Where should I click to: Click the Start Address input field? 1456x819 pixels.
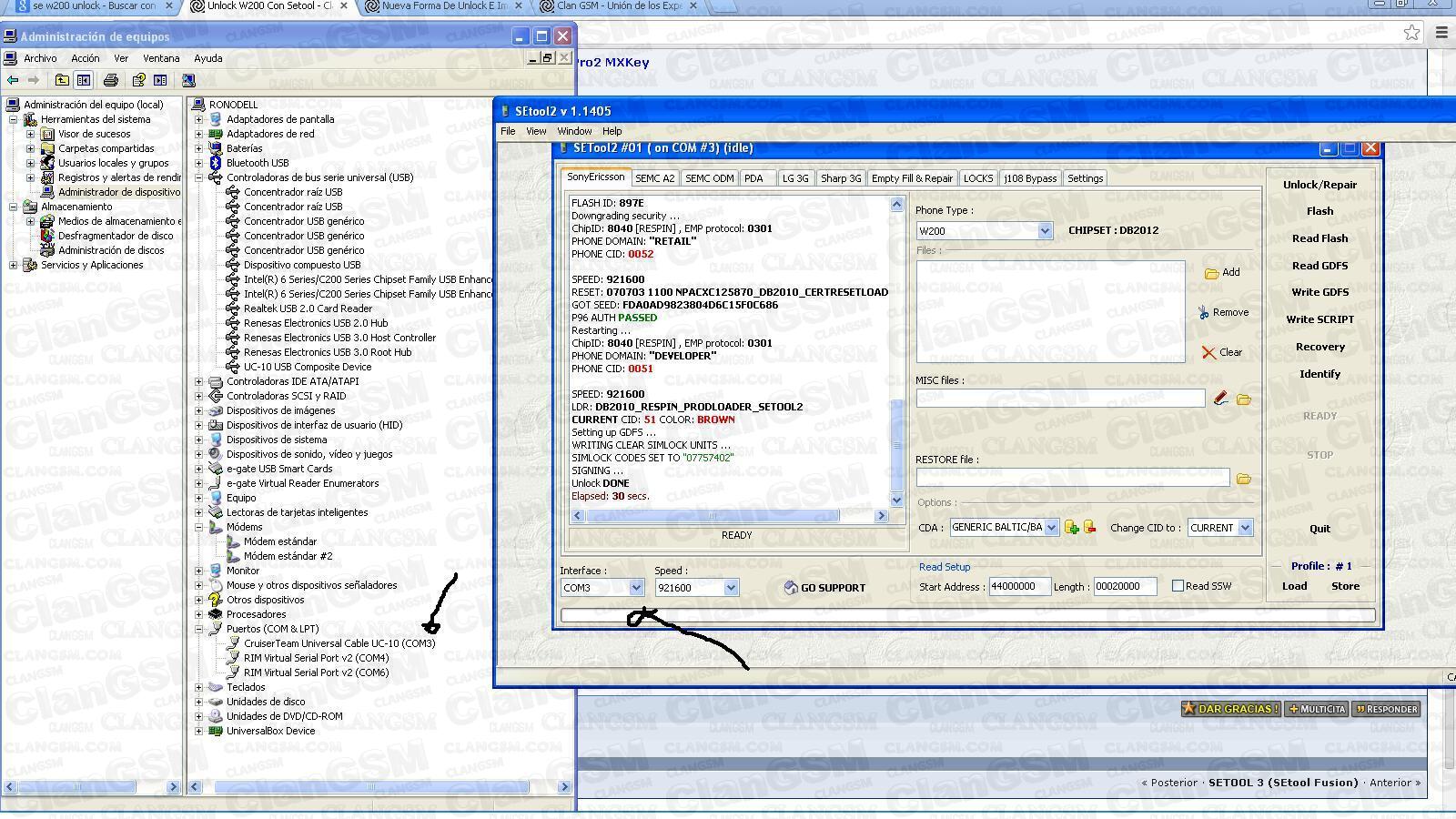(1019, 587)
